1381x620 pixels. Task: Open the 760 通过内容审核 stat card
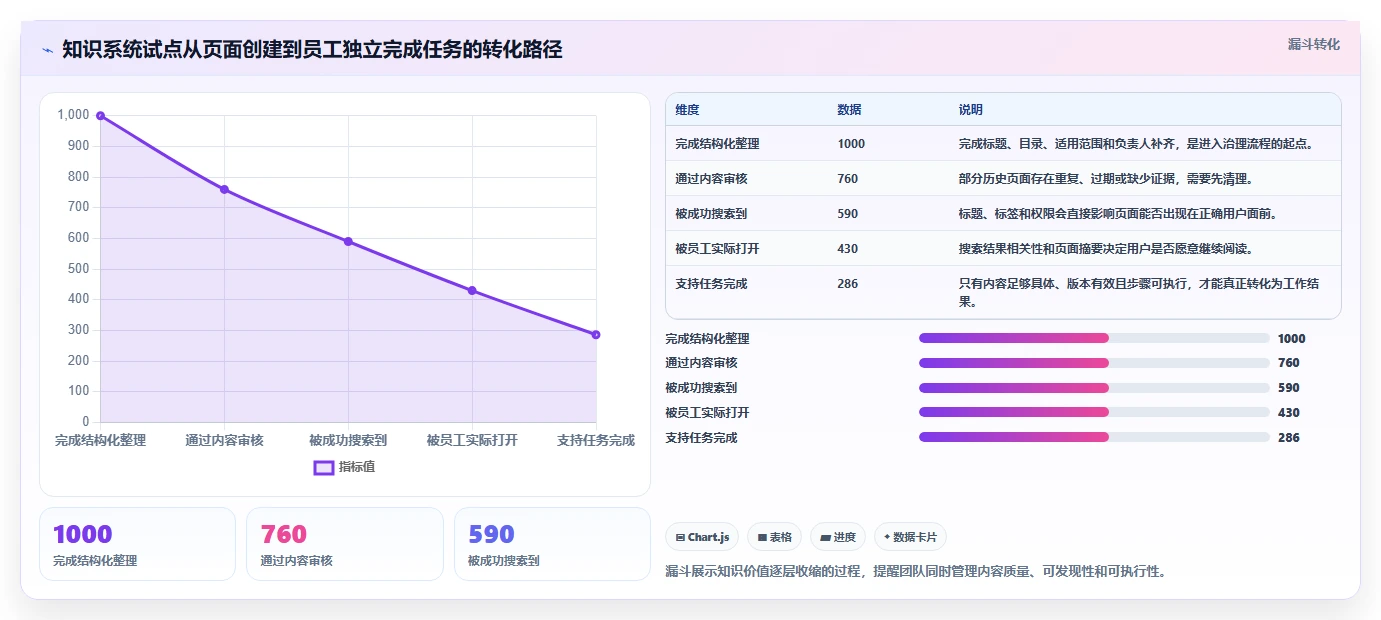tap(344, 544)
